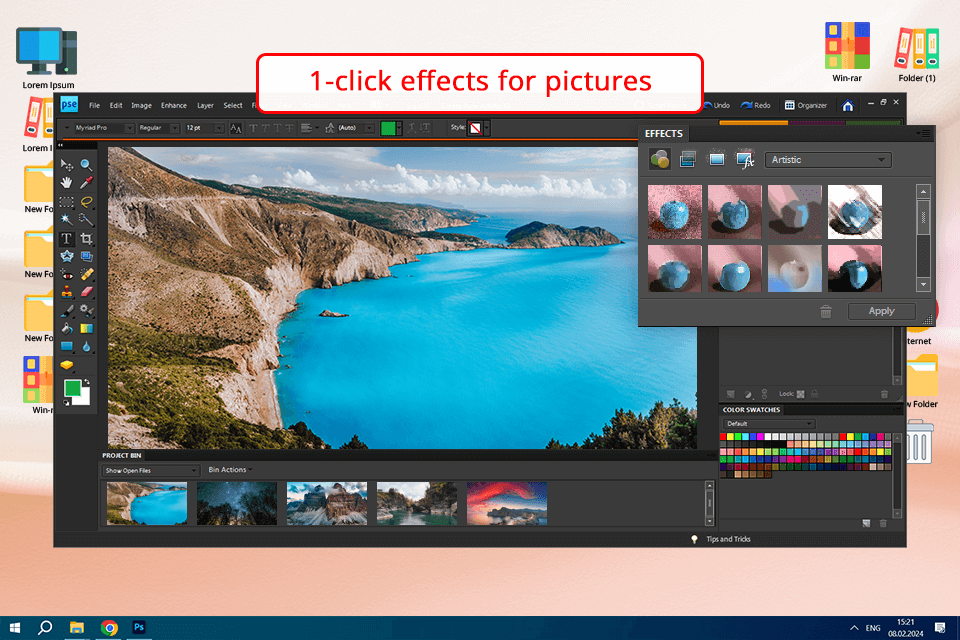The width and height of the screenshot is (960, 640).
Task: Open the Default color swatches dropdown
Action: [x=768, y=424]
